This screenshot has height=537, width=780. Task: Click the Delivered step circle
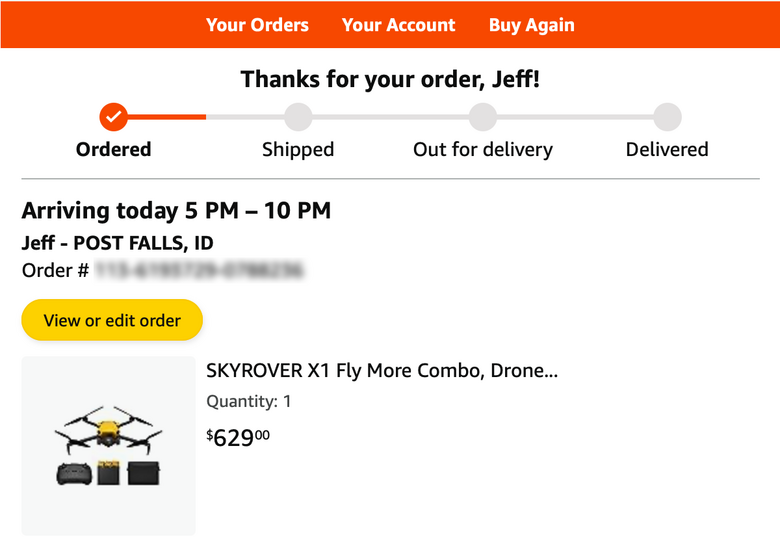(x=667, y=117)
